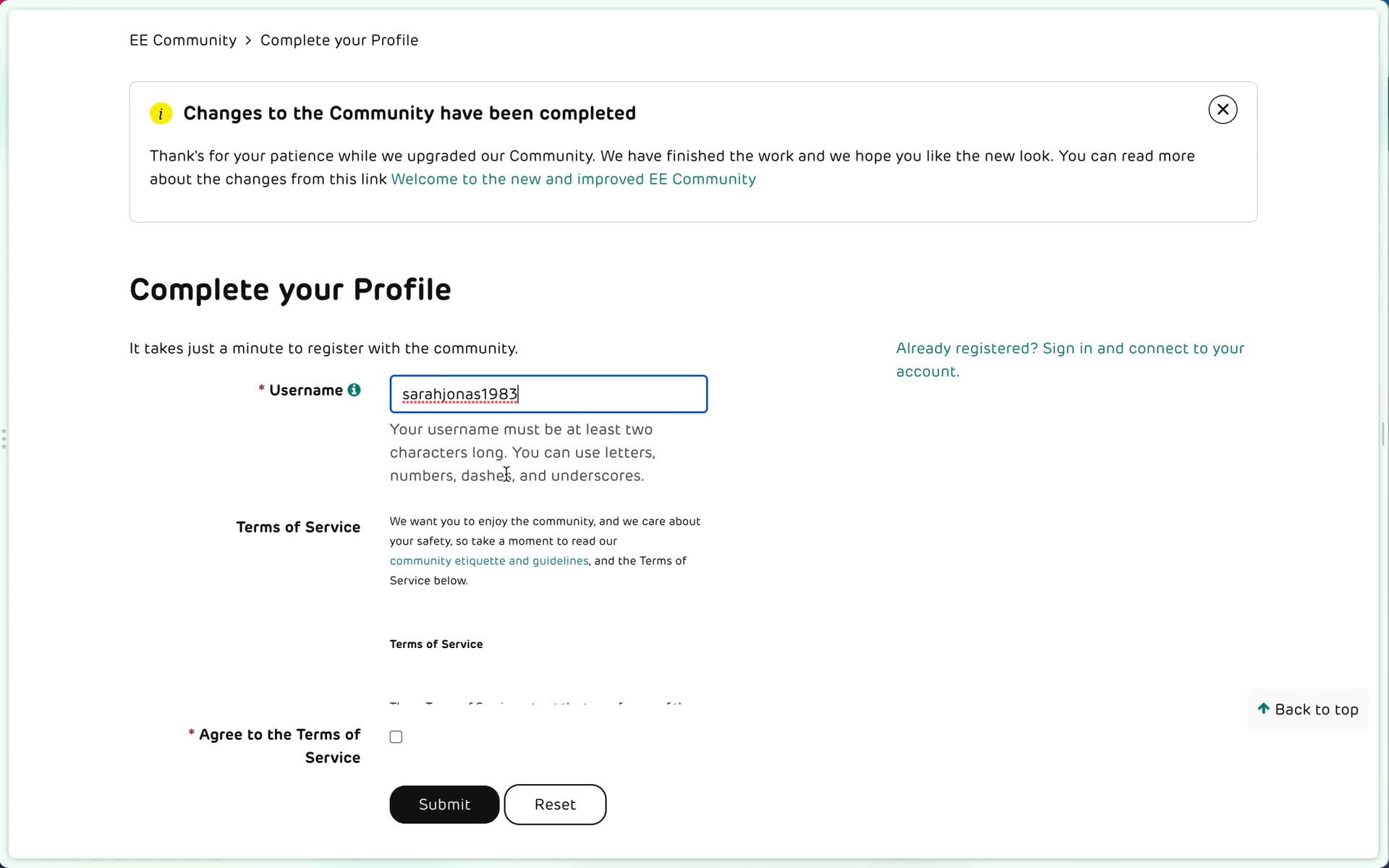The height and width of the screenshot is (868, 1389).
Task: Click the 'Complete your Profile' breadcrumb menu item
Action: (339, 40)
